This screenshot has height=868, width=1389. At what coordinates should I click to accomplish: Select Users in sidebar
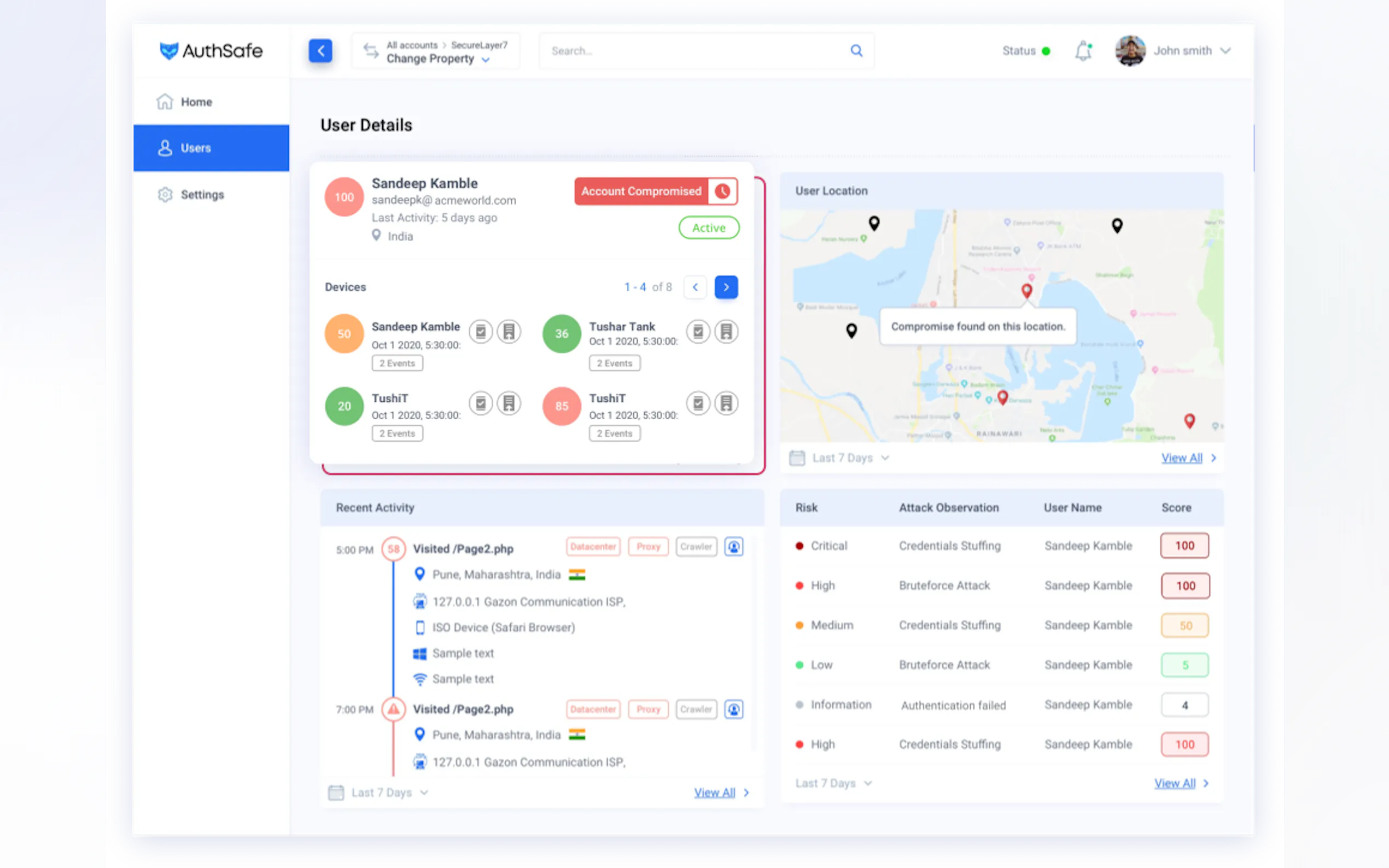click(211, 148)
